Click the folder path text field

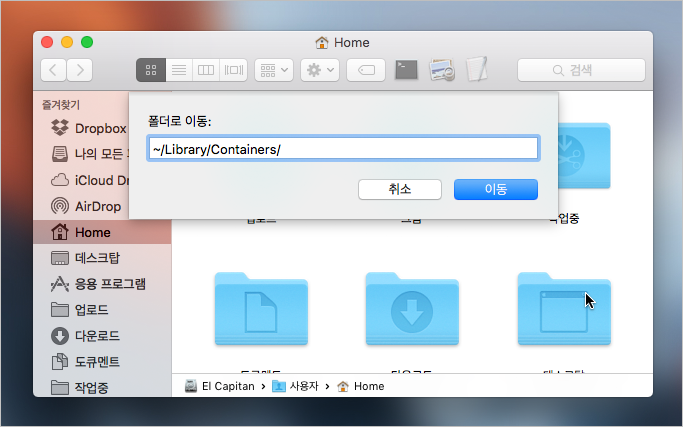343,149
